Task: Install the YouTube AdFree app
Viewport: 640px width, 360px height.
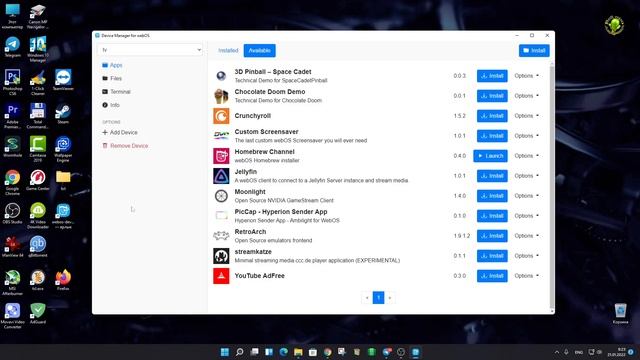Action: pyautogui.click(x=492, y=276)
